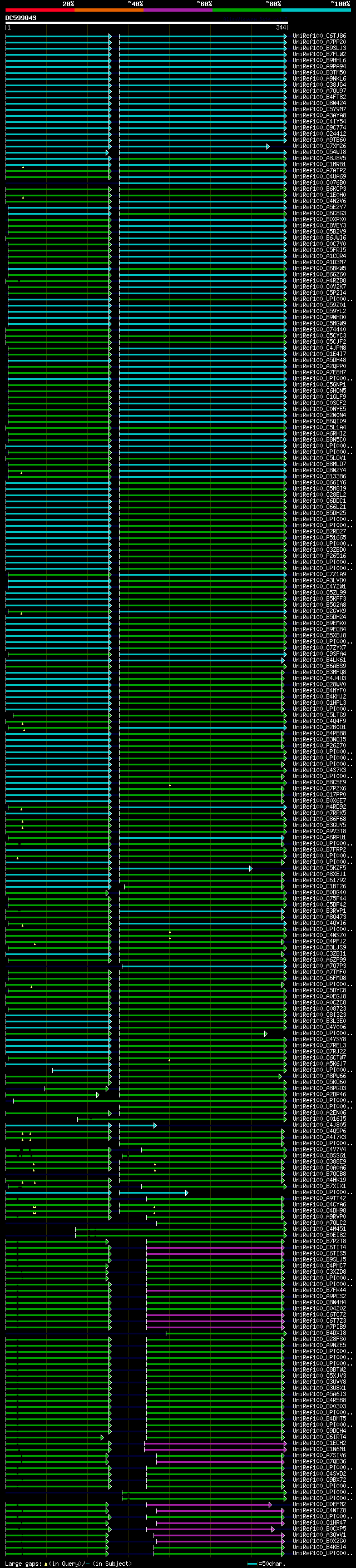Image resolution: width=356 pixels, height=1568 pixels.
Task: Click the UniRef100_A1CQR4 label
Action: point(319,256)
